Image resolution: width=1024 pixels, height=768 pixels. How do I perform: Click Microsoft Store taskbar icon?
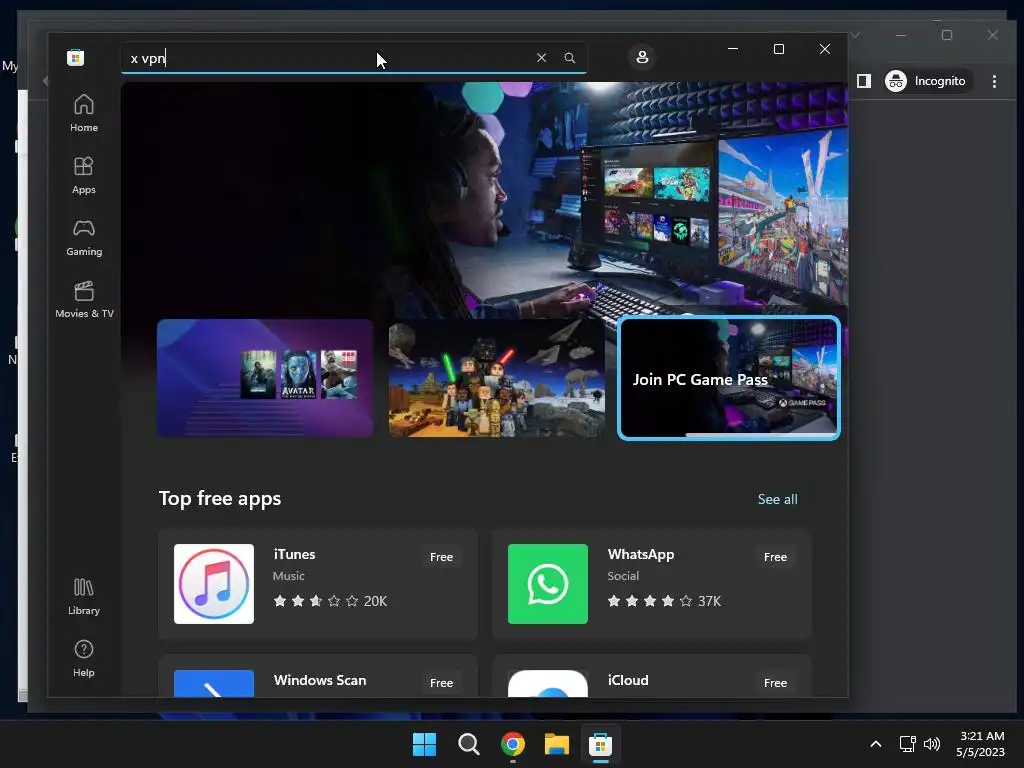click(x=600, y=744)
